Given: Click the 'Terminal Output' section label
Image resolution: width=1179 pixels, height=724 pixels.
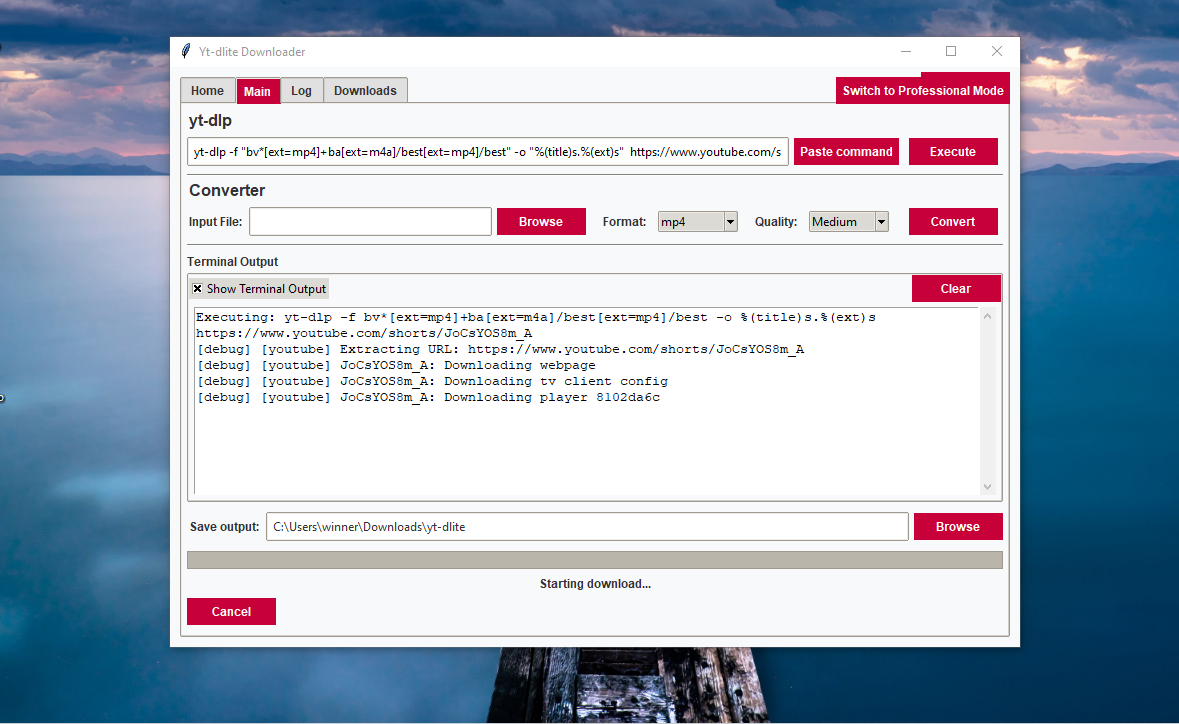Looking at the screenshot, I should (232, 262).
